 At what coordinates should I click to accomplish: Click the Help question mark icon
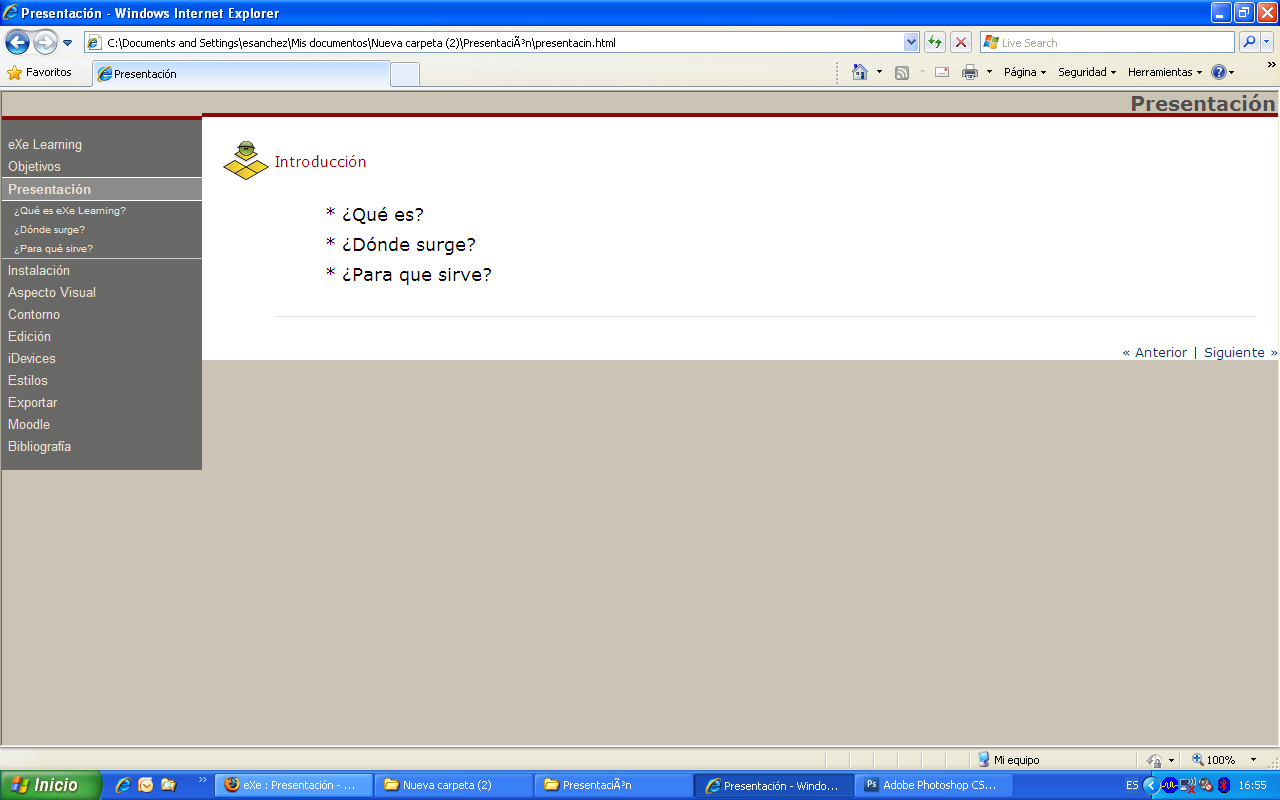click(1218, 72)
